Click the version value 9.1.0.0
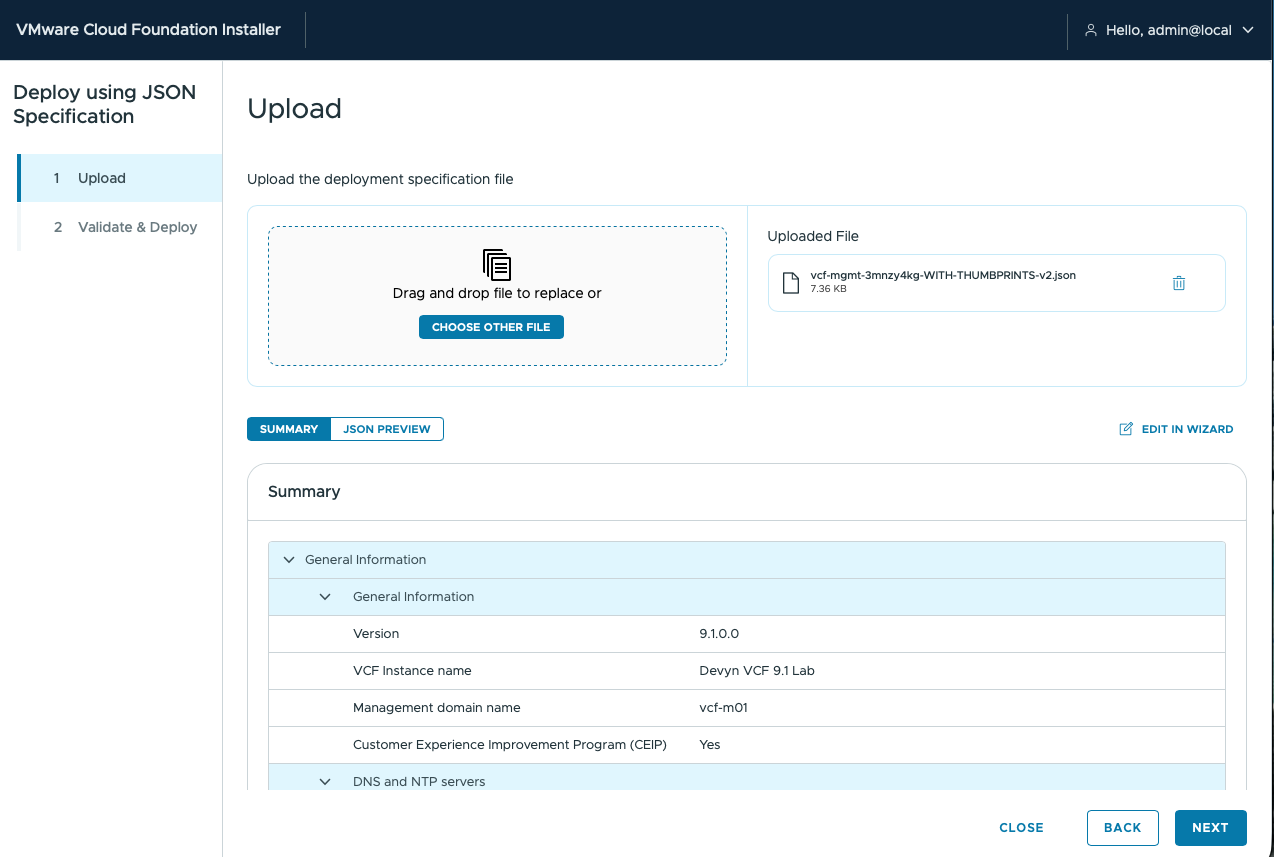 coord(719,634)
